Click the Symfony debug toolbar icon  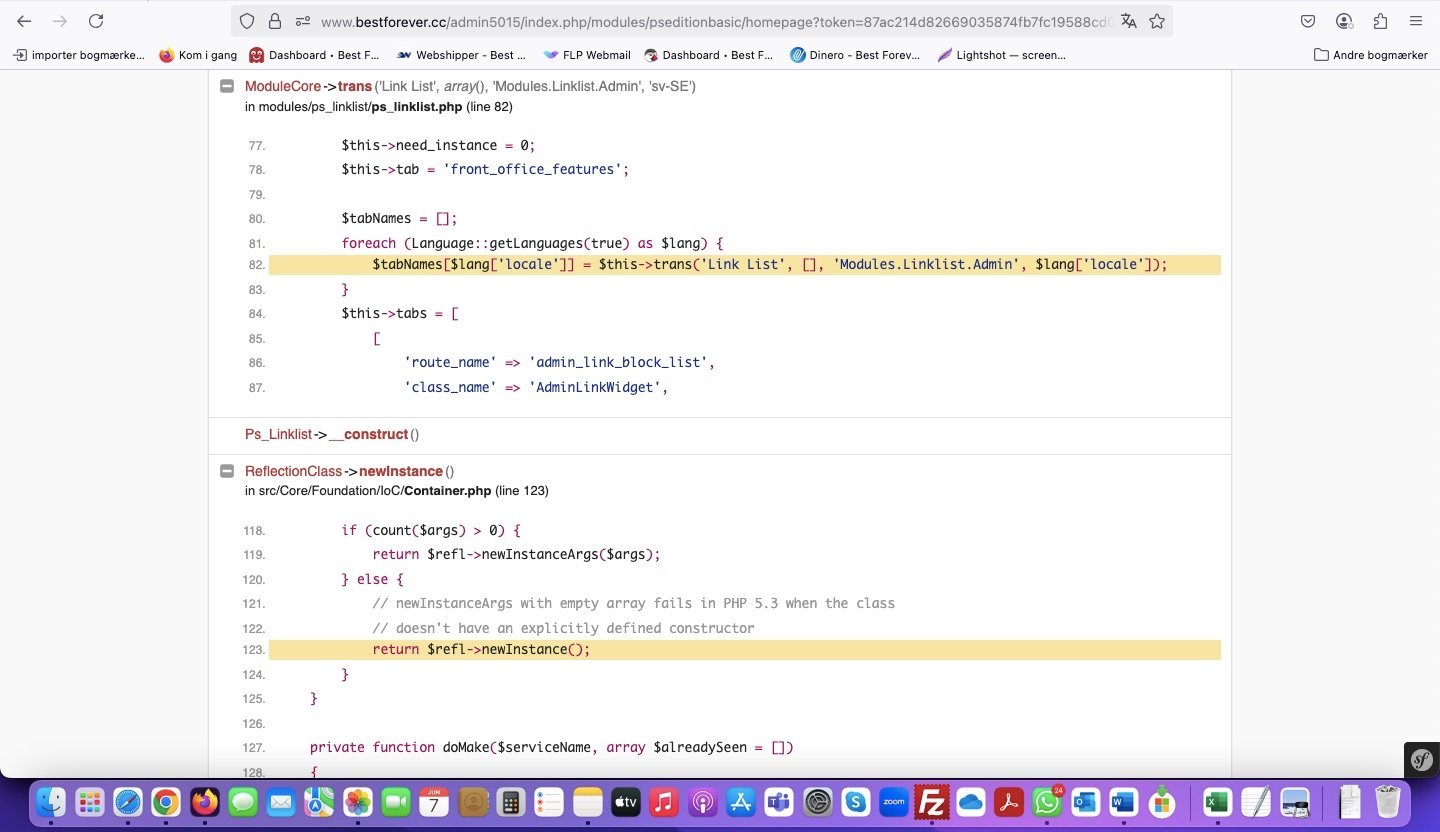[x=1421, y=760]
